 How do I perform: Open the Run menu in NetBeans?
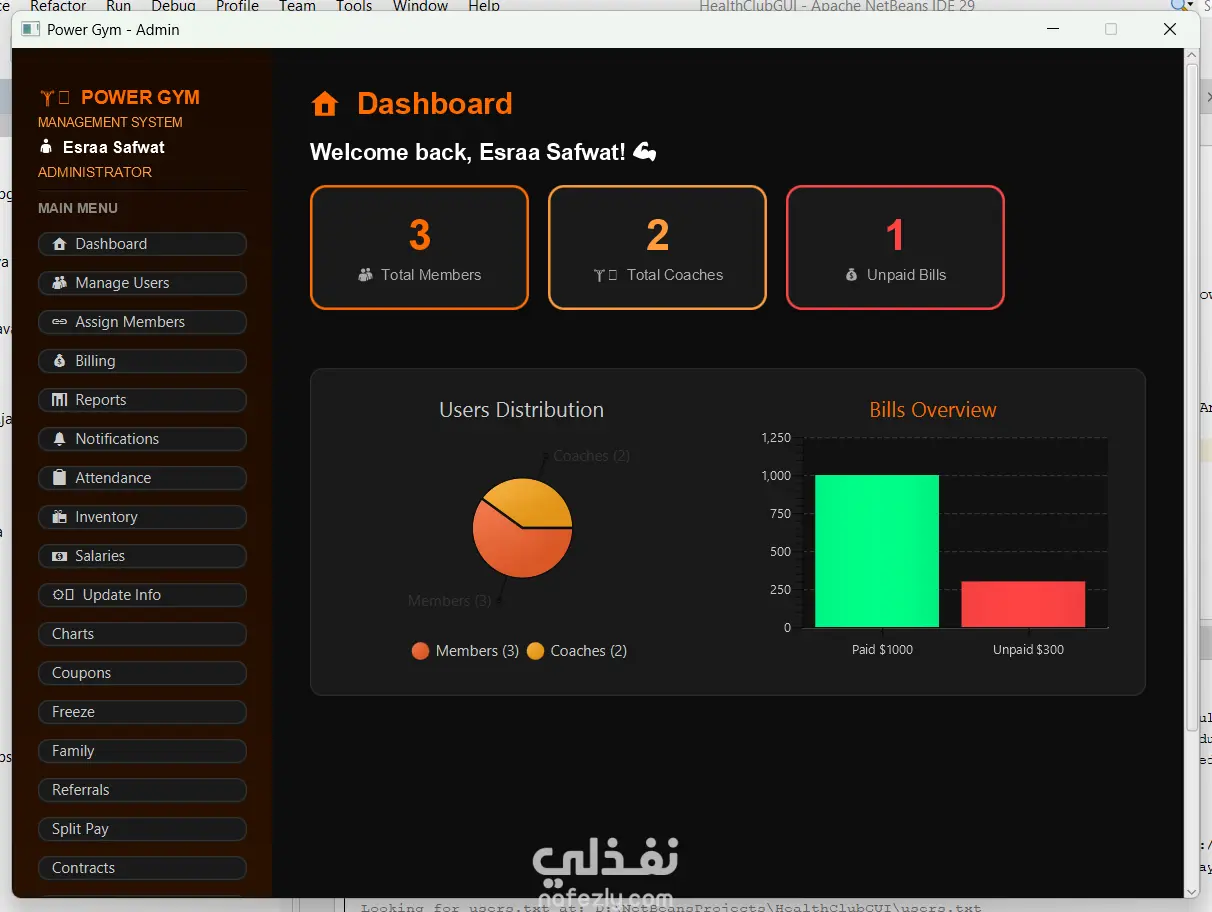click(118, 6)
